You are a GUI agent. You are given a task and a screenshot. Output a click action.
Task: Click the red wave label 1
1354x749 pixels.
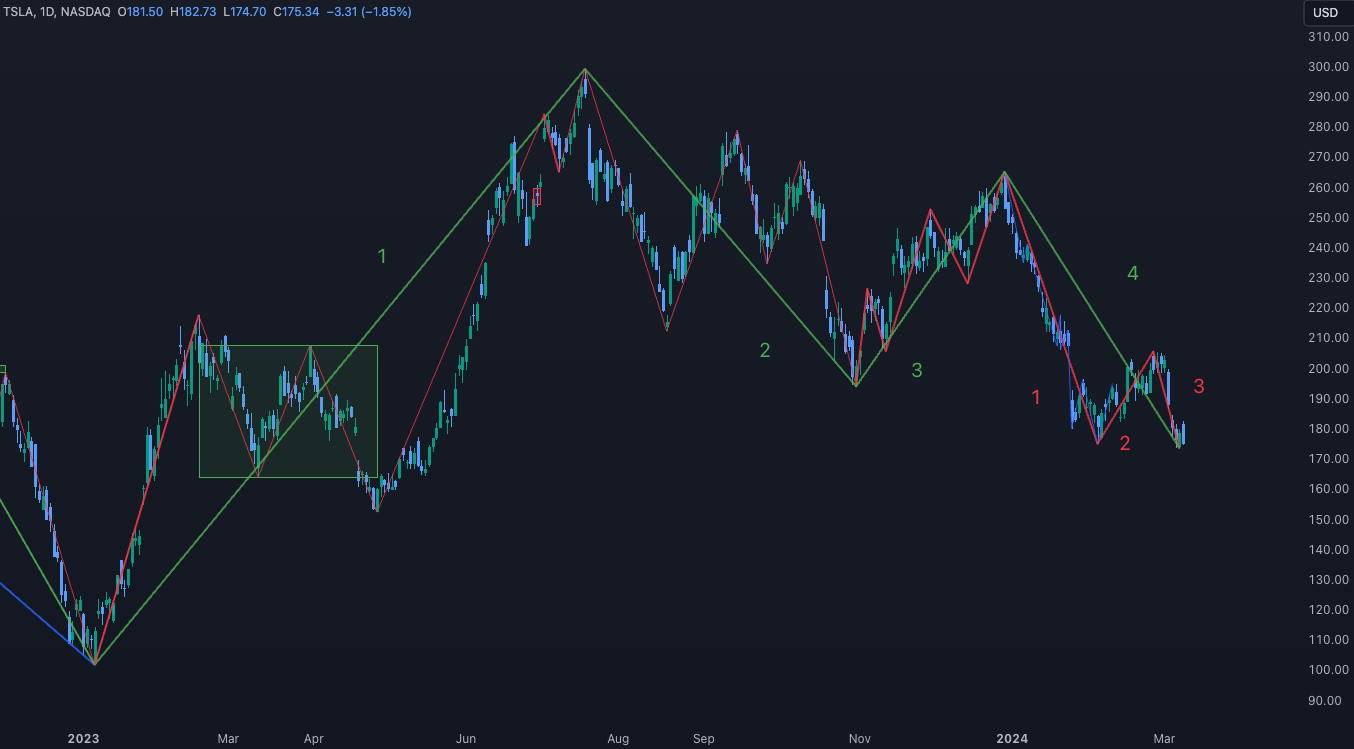click(1036, 398)
